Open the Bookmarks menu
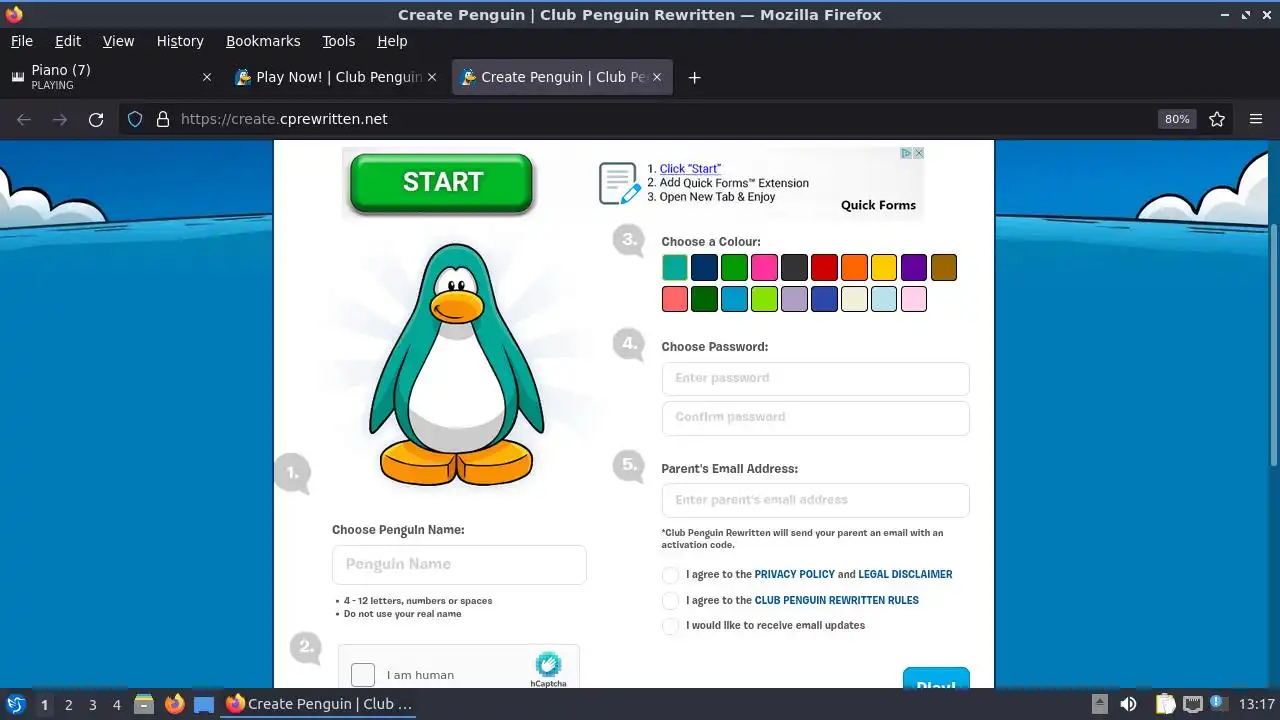Viewport: 1280px width, 720px height. pos(263,41)
